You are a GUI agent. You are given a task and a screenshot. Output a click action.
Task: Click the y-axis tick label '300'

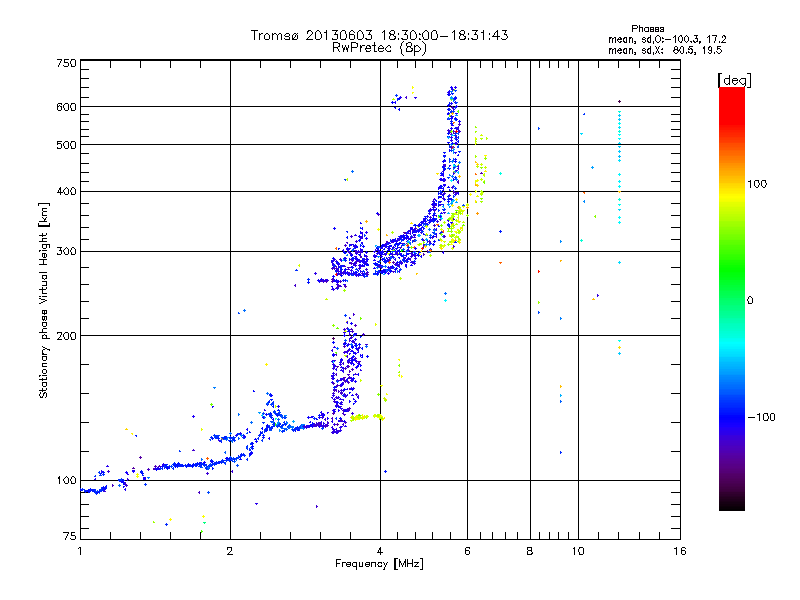(x=66, y=252)
